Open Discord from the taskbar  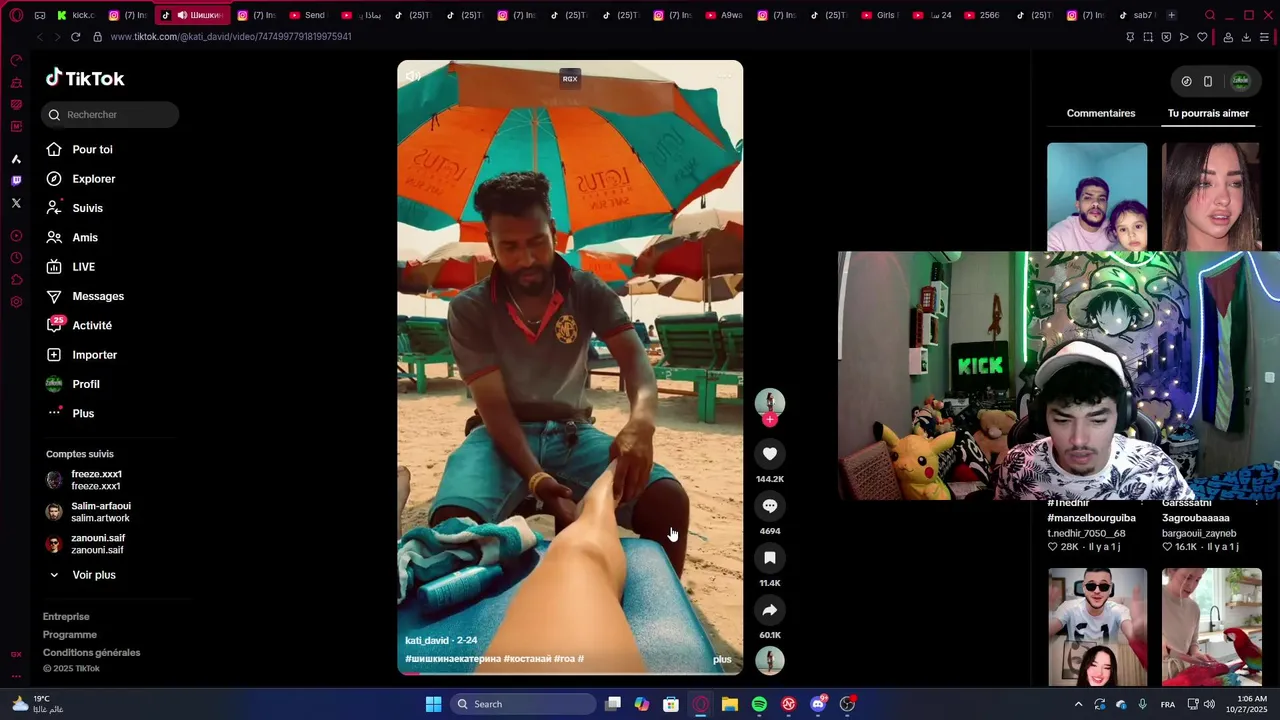(818, 704)
